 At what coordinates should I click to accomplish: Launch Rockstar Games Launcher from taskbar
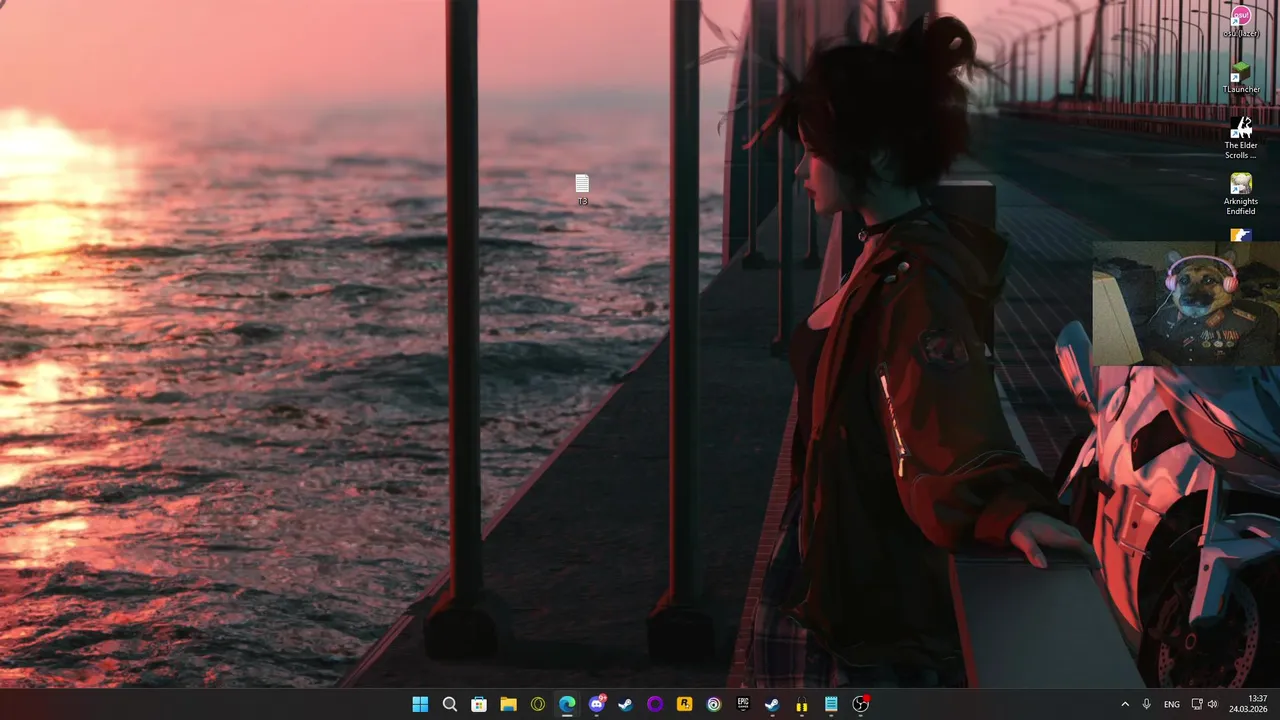(684, 704)
